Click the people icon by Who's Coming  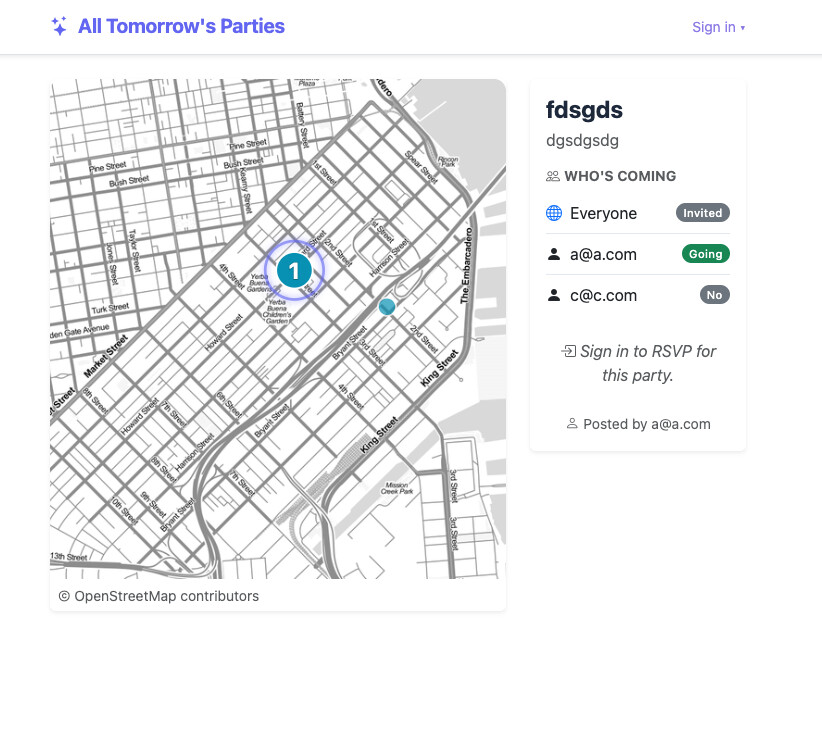(x=553, y=176)
